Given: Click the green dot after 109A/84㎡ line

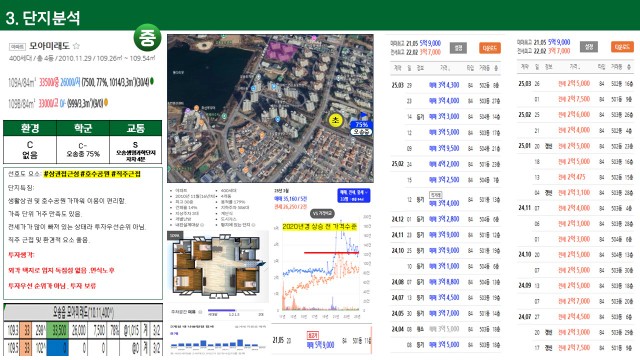Looking at the screenshot, I should pos(152,81).
